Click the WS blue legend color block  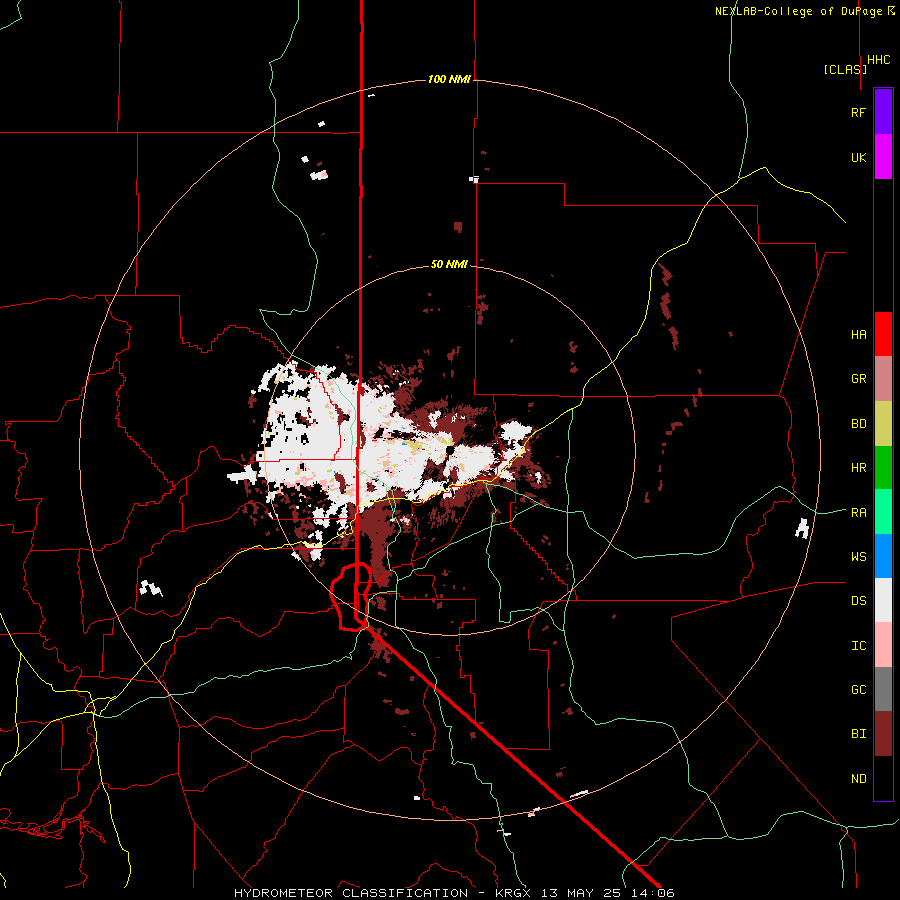click(883, 556)
